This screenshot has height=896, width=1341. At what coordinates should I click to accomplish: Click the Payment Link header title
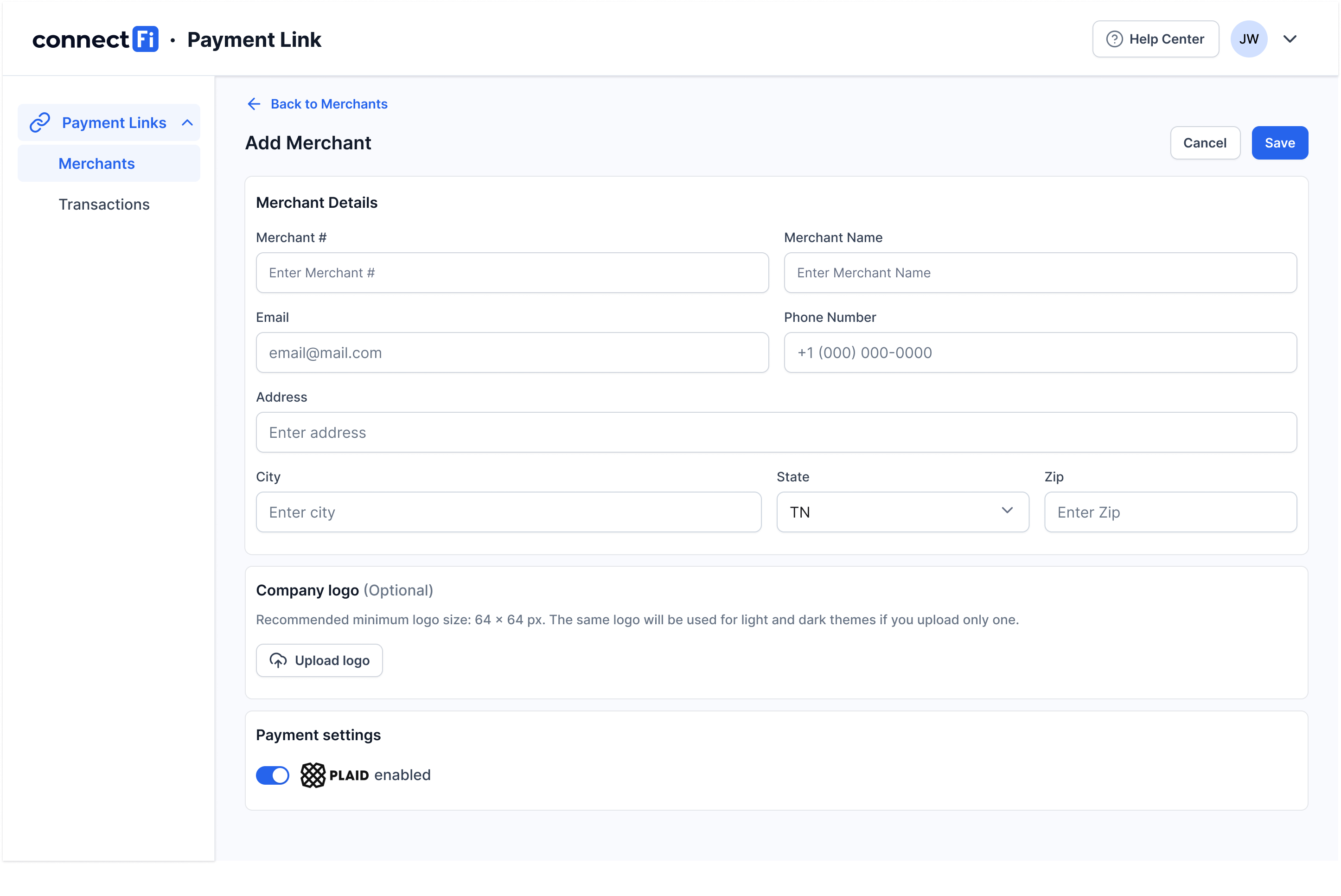(x=254, y=39)
